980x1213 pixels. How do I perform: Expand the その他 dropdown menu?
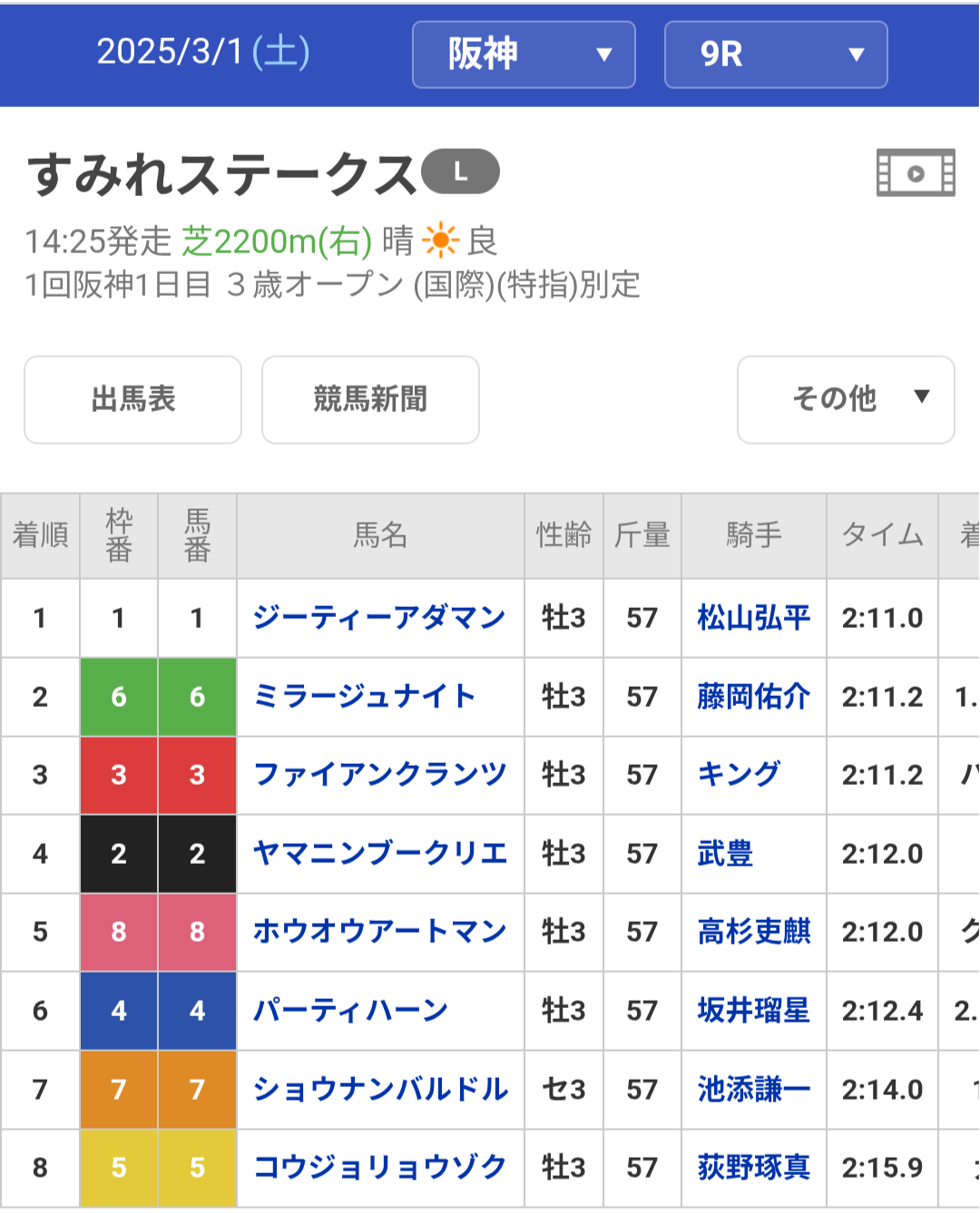pyautogui.click(x=846, y=399)
